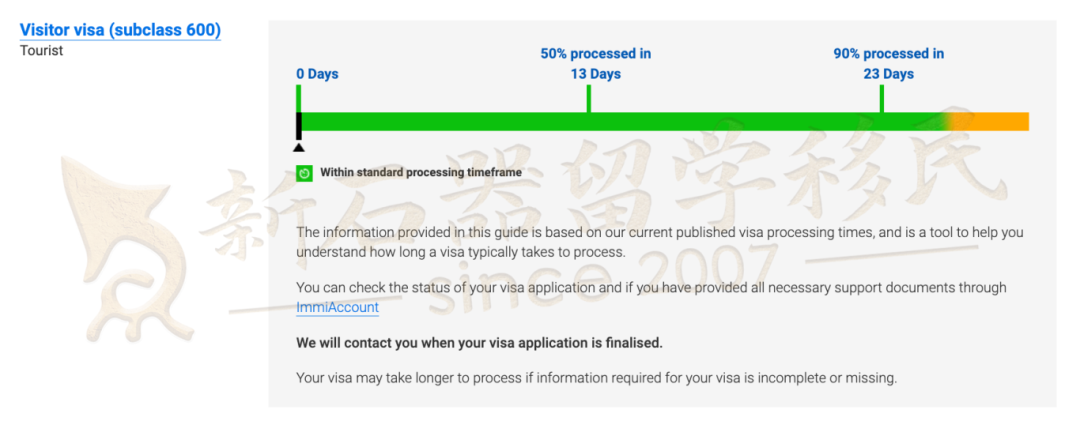
Task: Open the Visitor visa (subclass 600) link
Action: (120, 30)
